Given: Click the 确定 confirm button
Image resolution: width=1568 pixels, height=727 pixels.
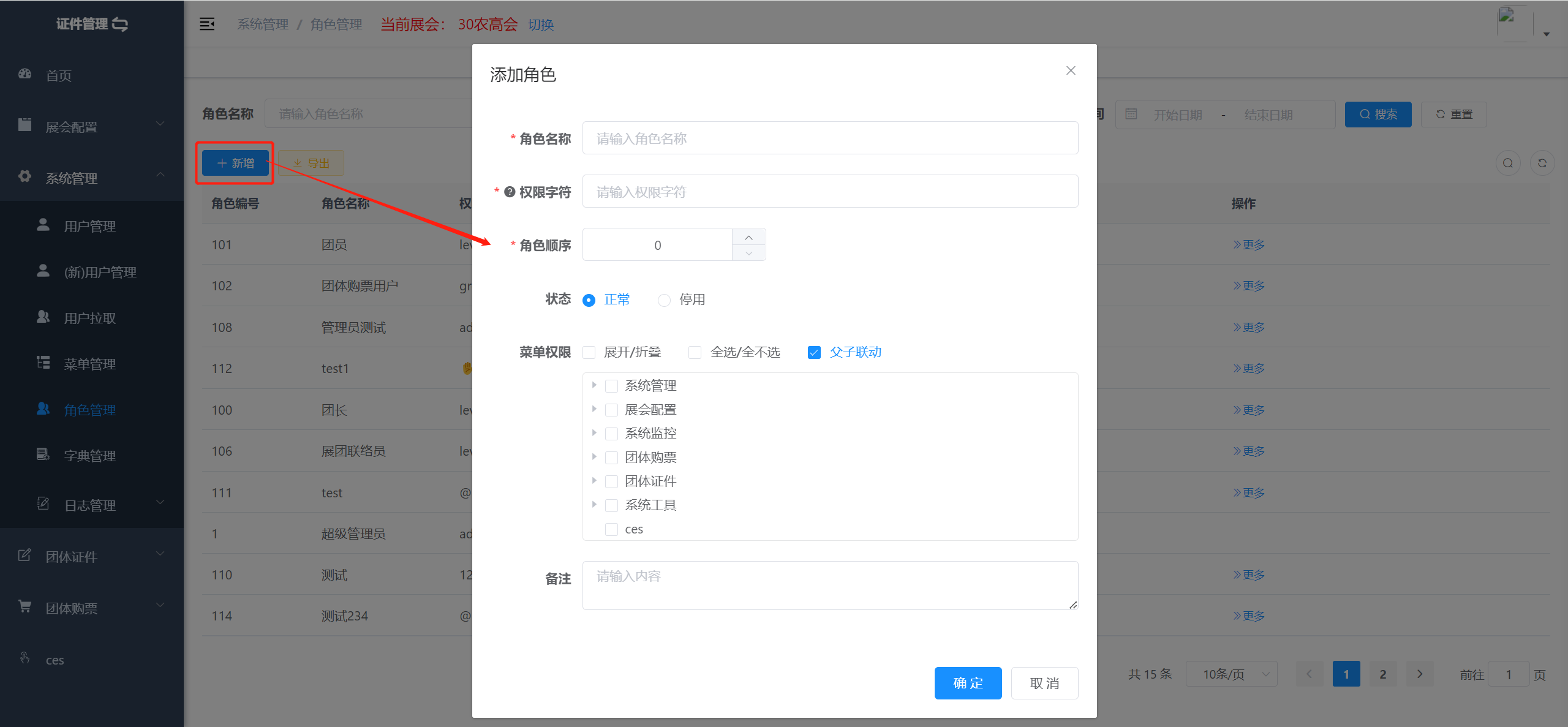Looking at the screenshot, I should (x=968, y=683).
